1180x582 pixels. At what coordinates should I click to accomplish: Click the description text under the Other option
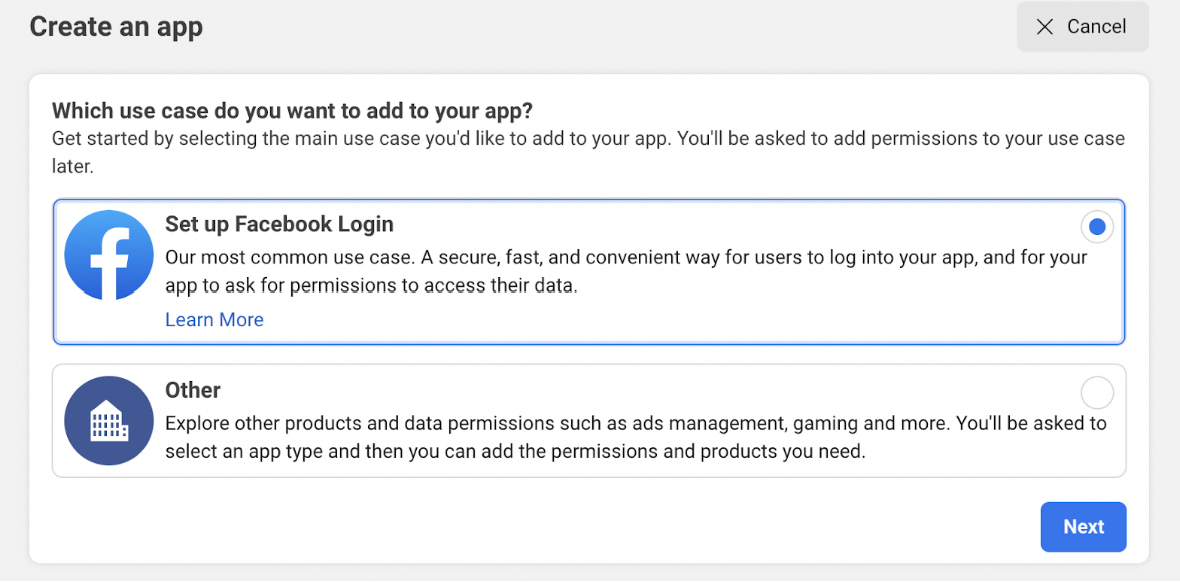(x=636, y=438)
